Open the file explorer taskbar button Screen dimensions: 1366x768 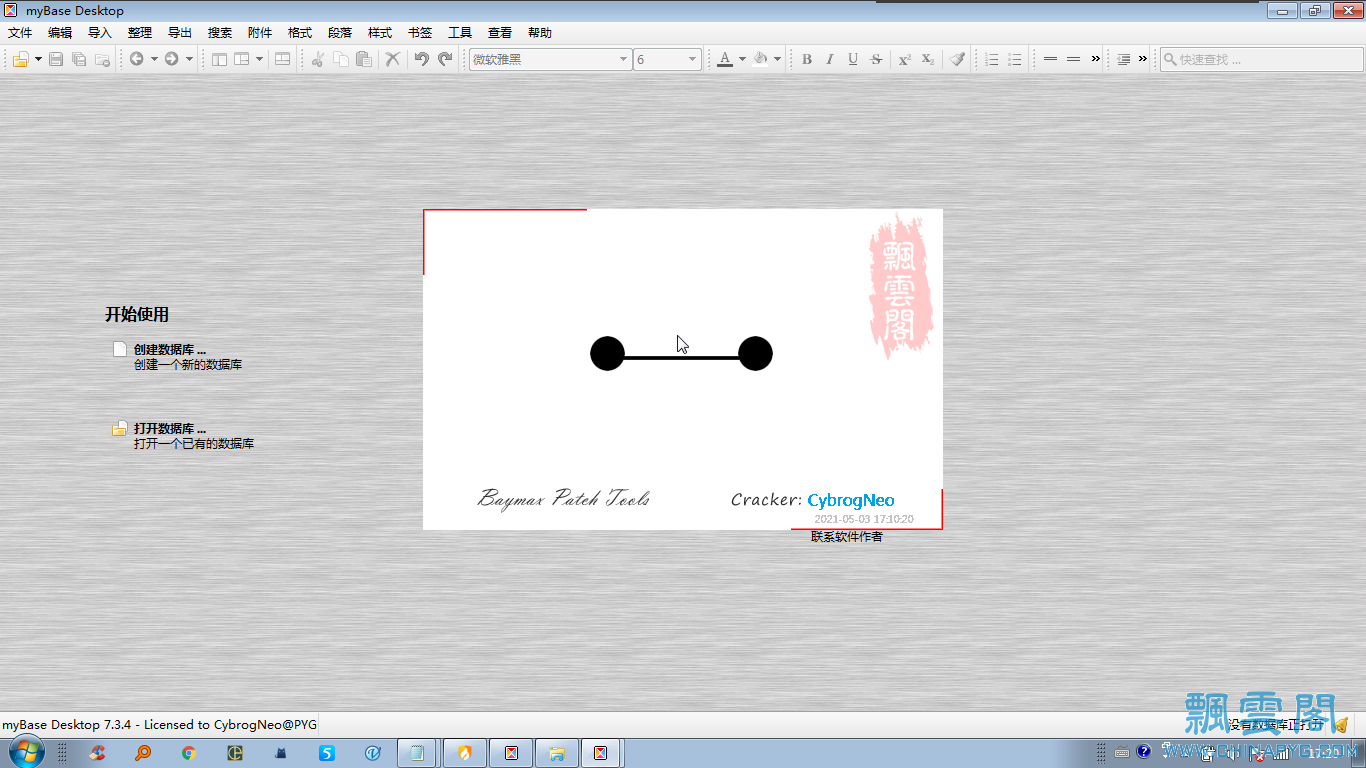pyautogui.click(x=557, y=753)
